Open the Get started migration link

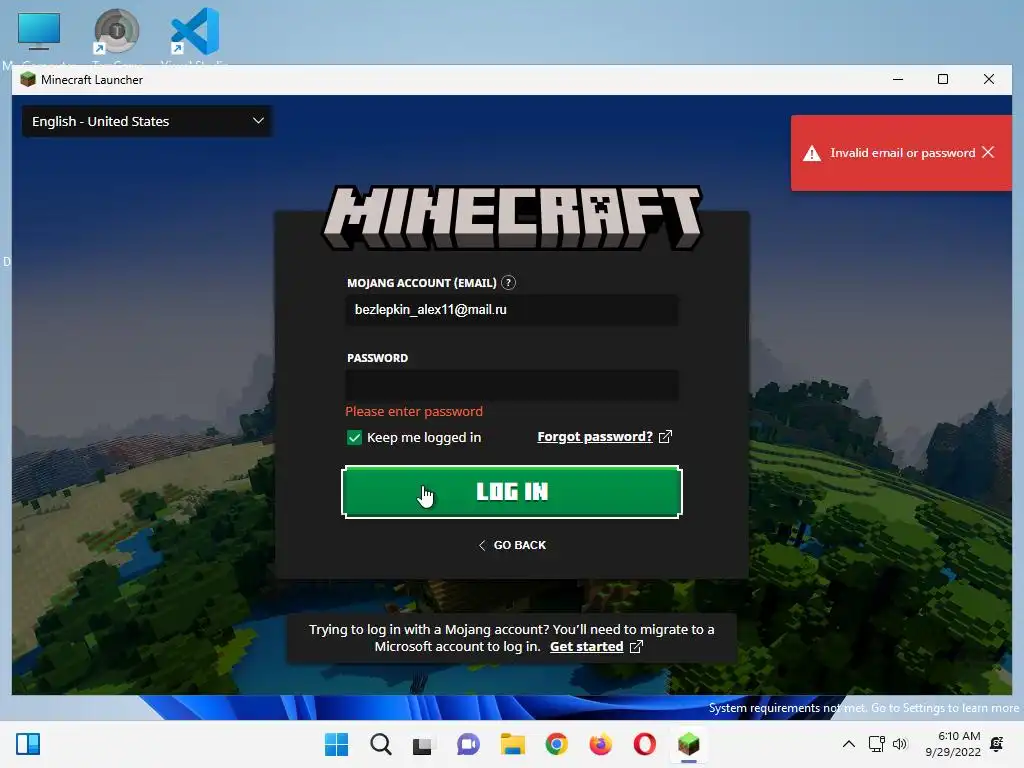[x=586, y=647]
